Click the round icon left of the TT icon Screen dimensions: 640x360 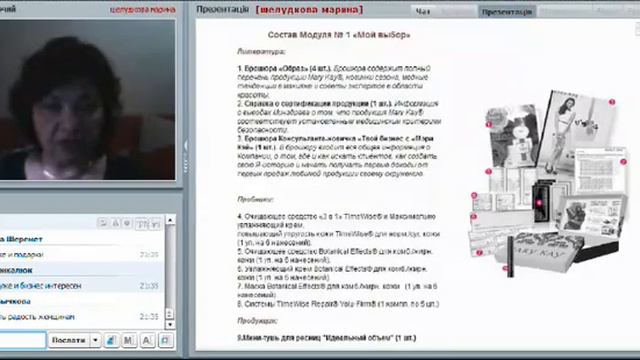coord(127,223)
